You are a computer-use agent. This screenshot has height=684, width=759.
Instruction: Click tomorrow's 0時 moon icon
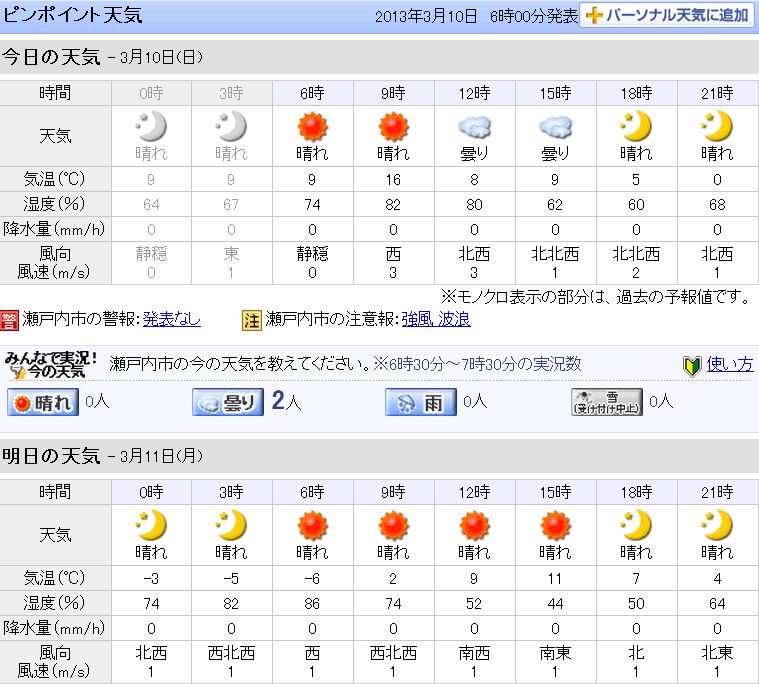coord(151,525)
